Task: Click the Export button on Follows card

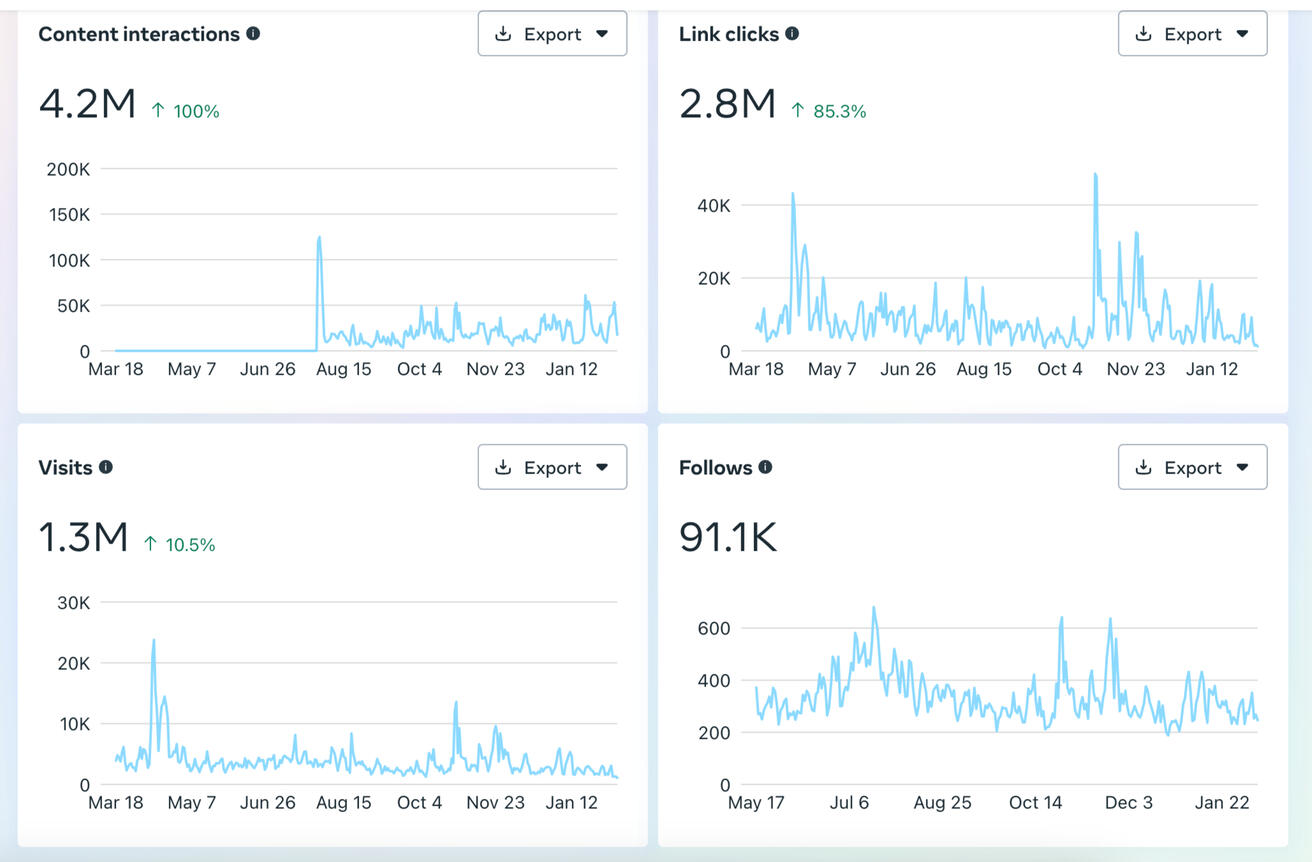Action: (x=1192, y=466)
